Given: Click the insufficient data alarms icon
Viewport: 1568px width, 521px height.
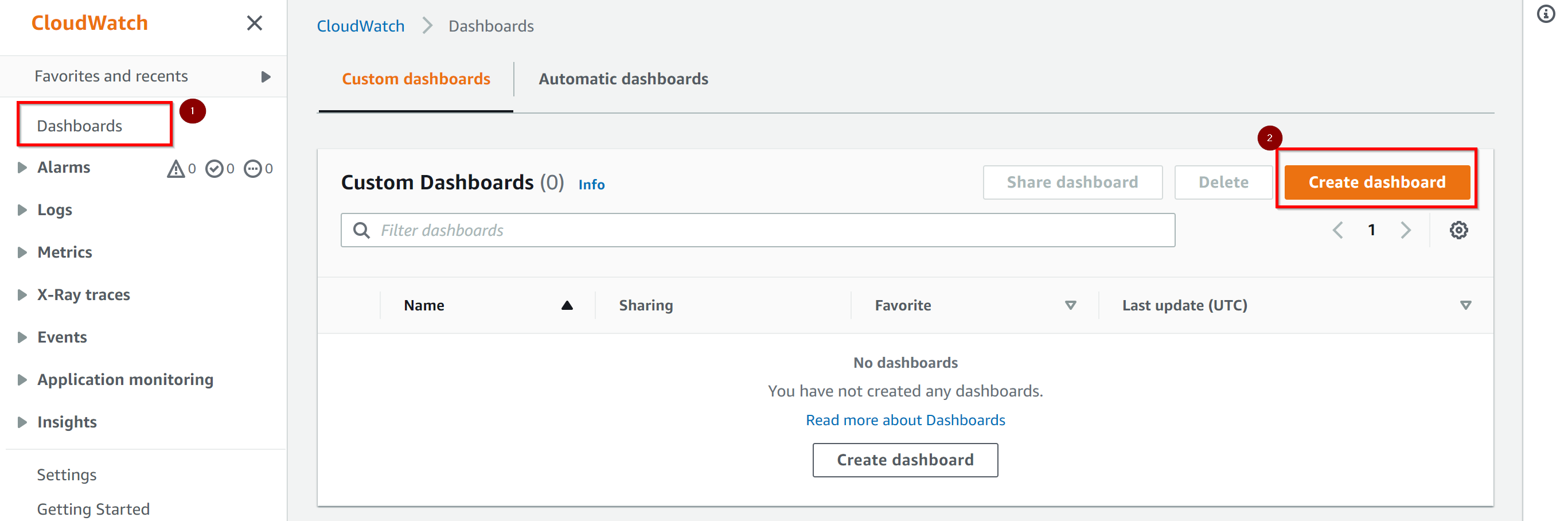Looking at the screenshot, I should pyautogui.click(x=252, y=169).
